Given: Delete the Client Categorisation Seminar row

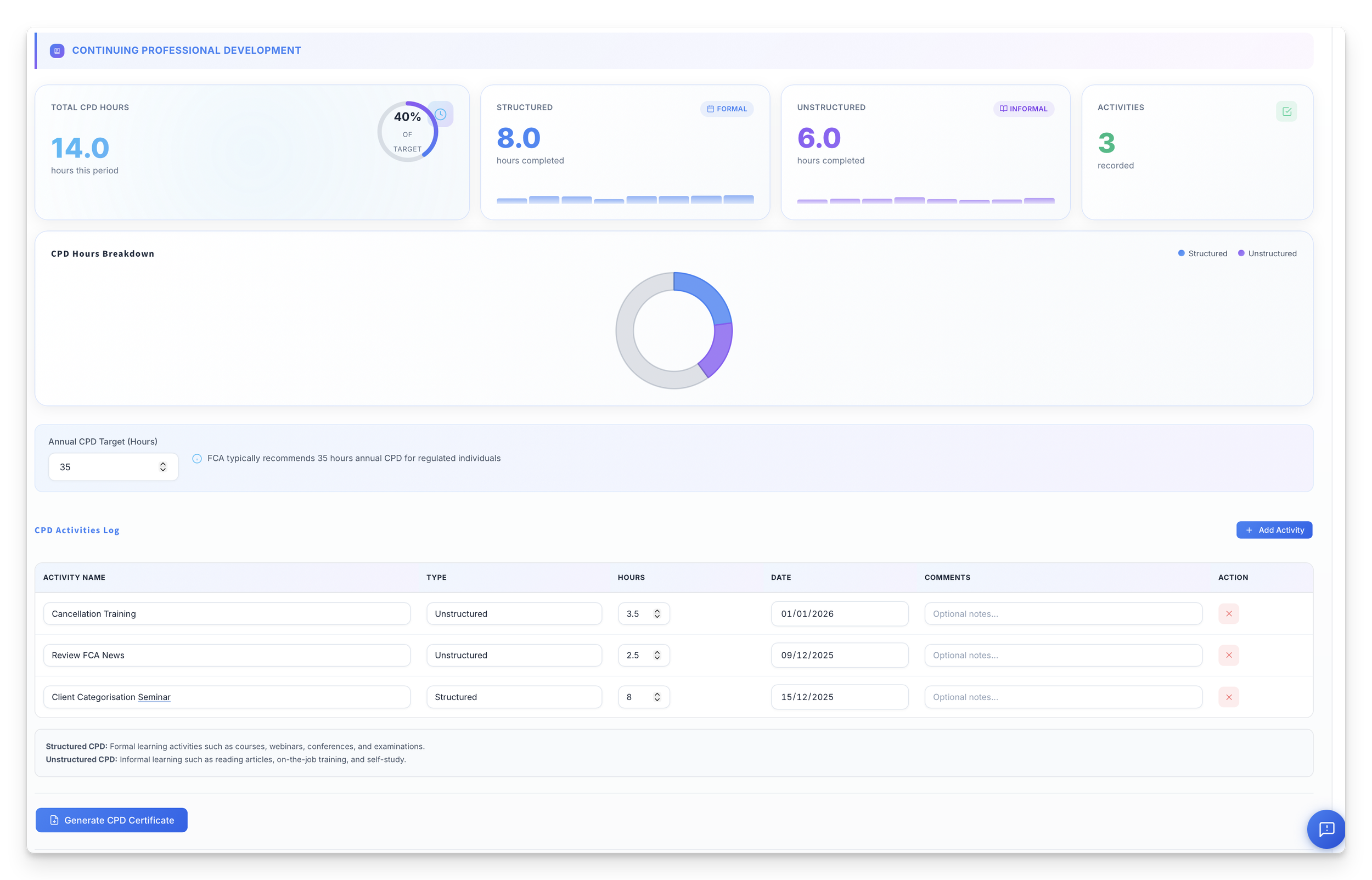Looking at the screenshot, I should coord(1229,697).
